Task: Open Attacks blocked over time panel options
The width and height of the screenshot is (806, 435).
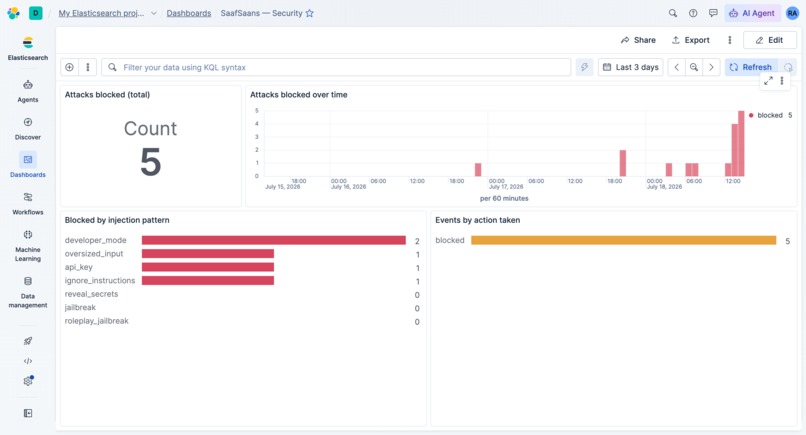Action: pos(782,81)
